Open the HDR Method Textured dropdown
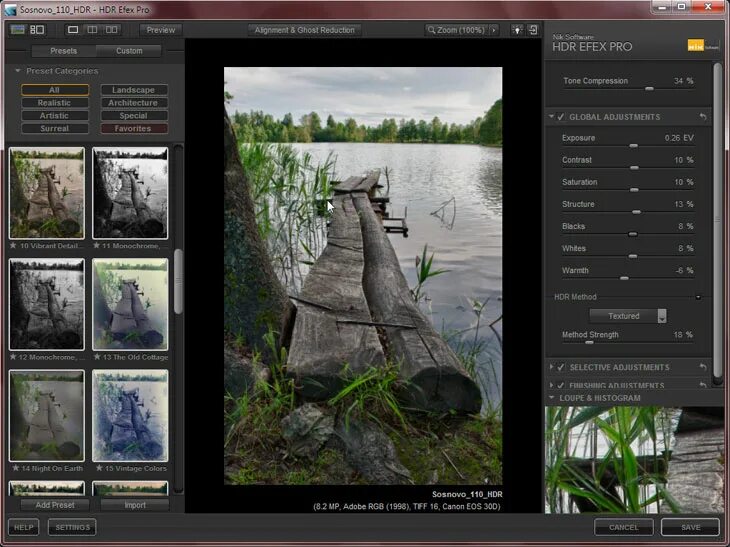The width and height of the screenshot is (730, 547). click(x=628, y=316)
